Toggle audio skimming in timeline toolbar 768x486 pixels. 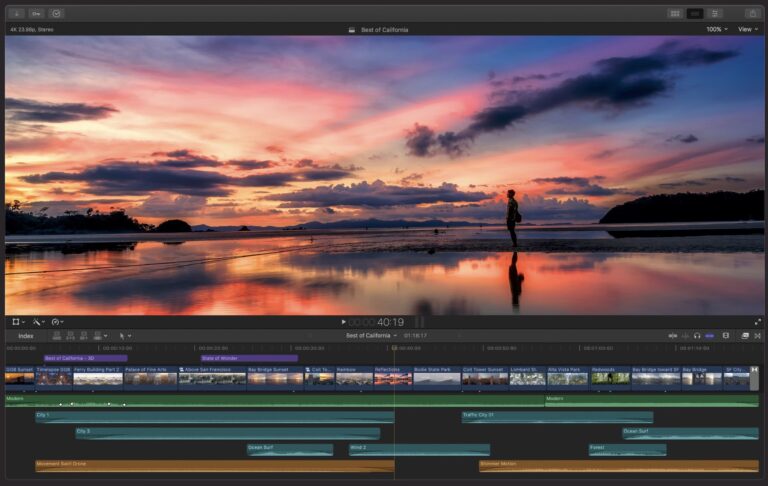pyautogui.click(x=685, y=336)
